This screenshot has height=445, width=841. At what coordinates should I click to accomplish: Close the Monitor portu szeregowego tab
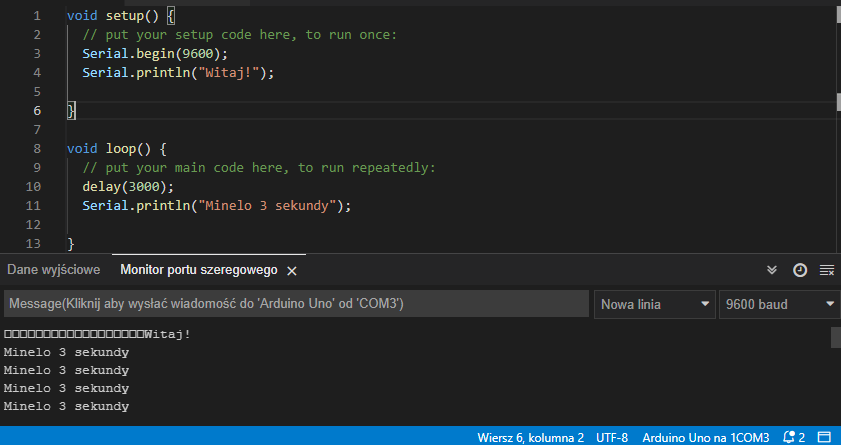[x=292, y=271]
